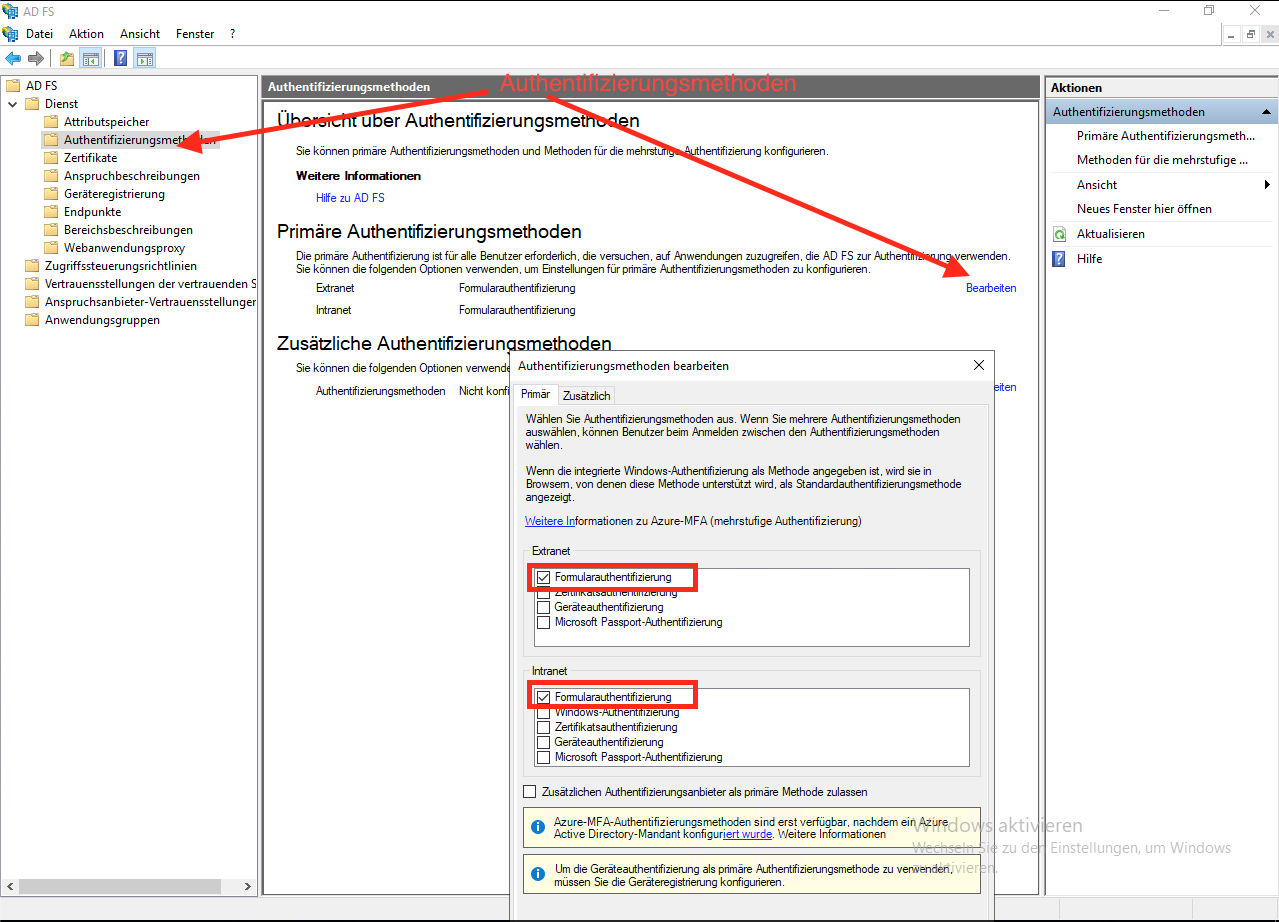Open the Hilfe zu AD FS link
Image resolution: width=1279 pixels, height=922 pixels.
[350, 198]
